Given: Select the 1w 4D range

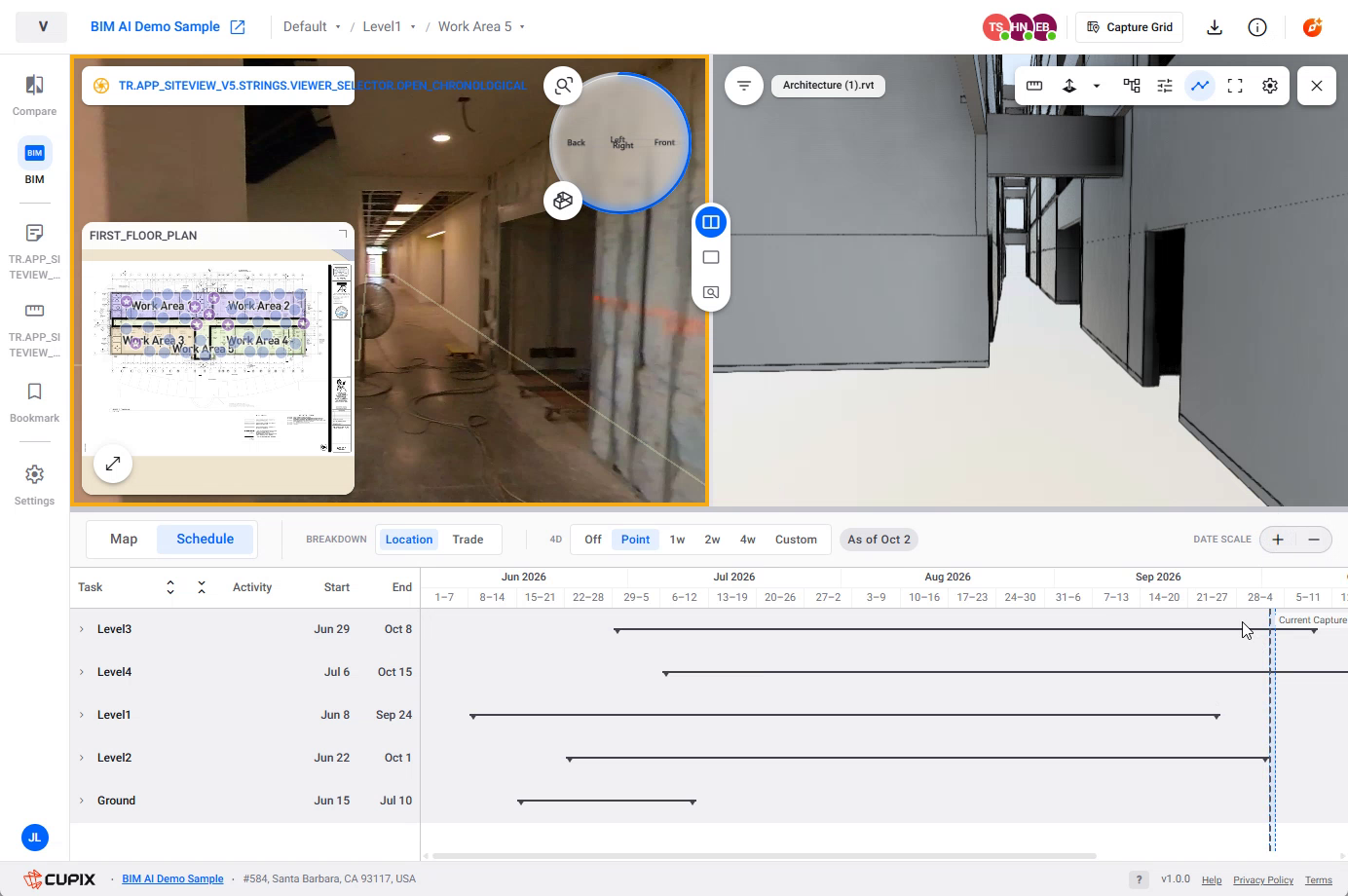Looking at the screenshot, I should coord(677,540).
